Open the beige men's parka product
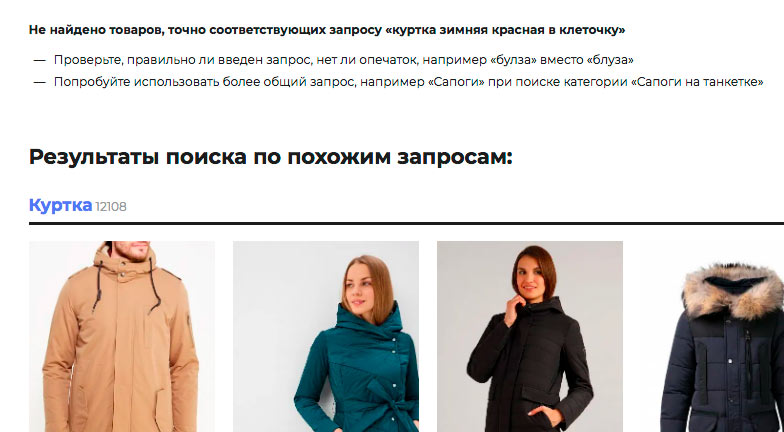The height and width of the screenshot is (432, 784). [122, 336]
